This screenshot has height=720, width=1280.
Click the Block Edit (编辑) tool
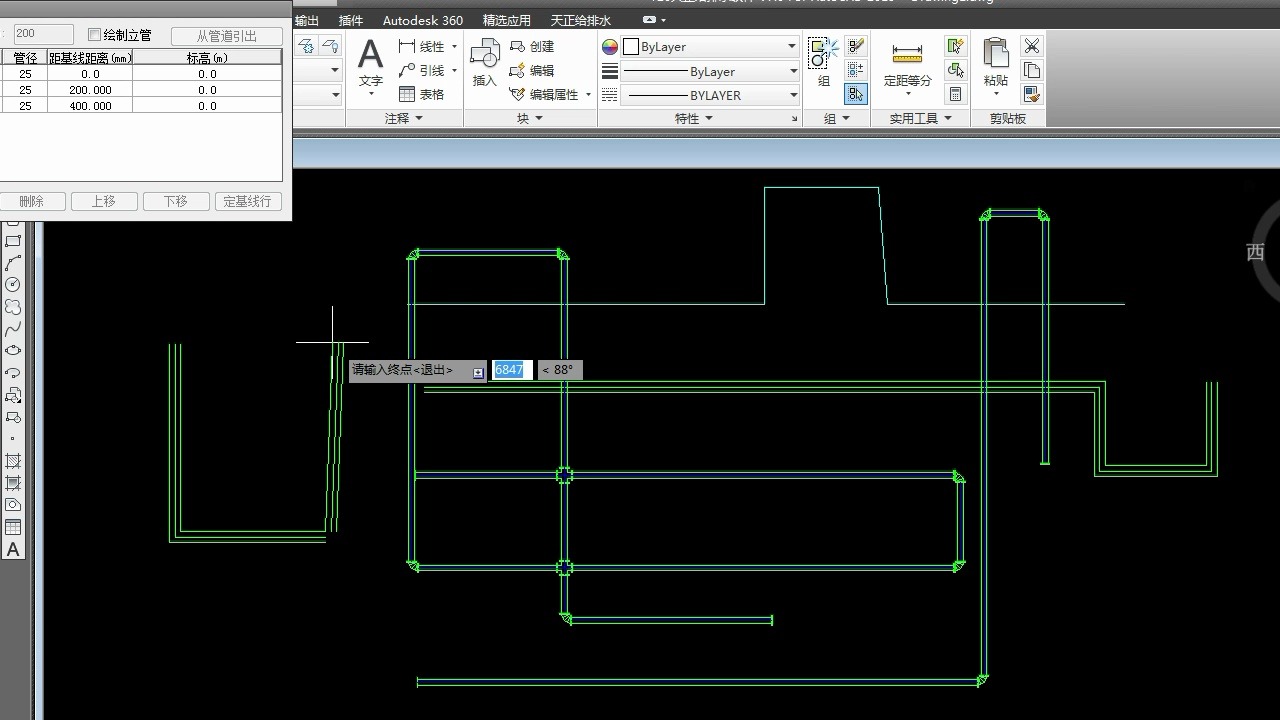click(x=532, y=70)
